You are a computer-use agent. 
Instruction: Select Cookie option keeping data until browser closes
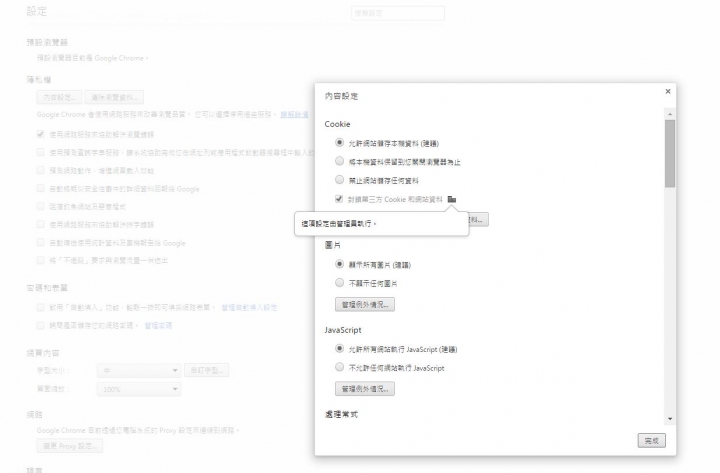point(339,161)
